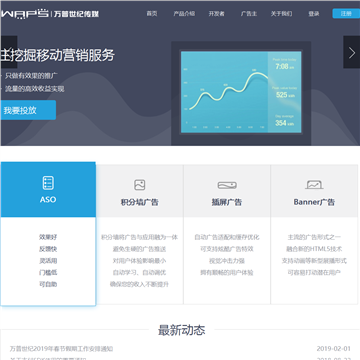Click the 可自助 text
The image size is (360, 360).
point(48,284)
